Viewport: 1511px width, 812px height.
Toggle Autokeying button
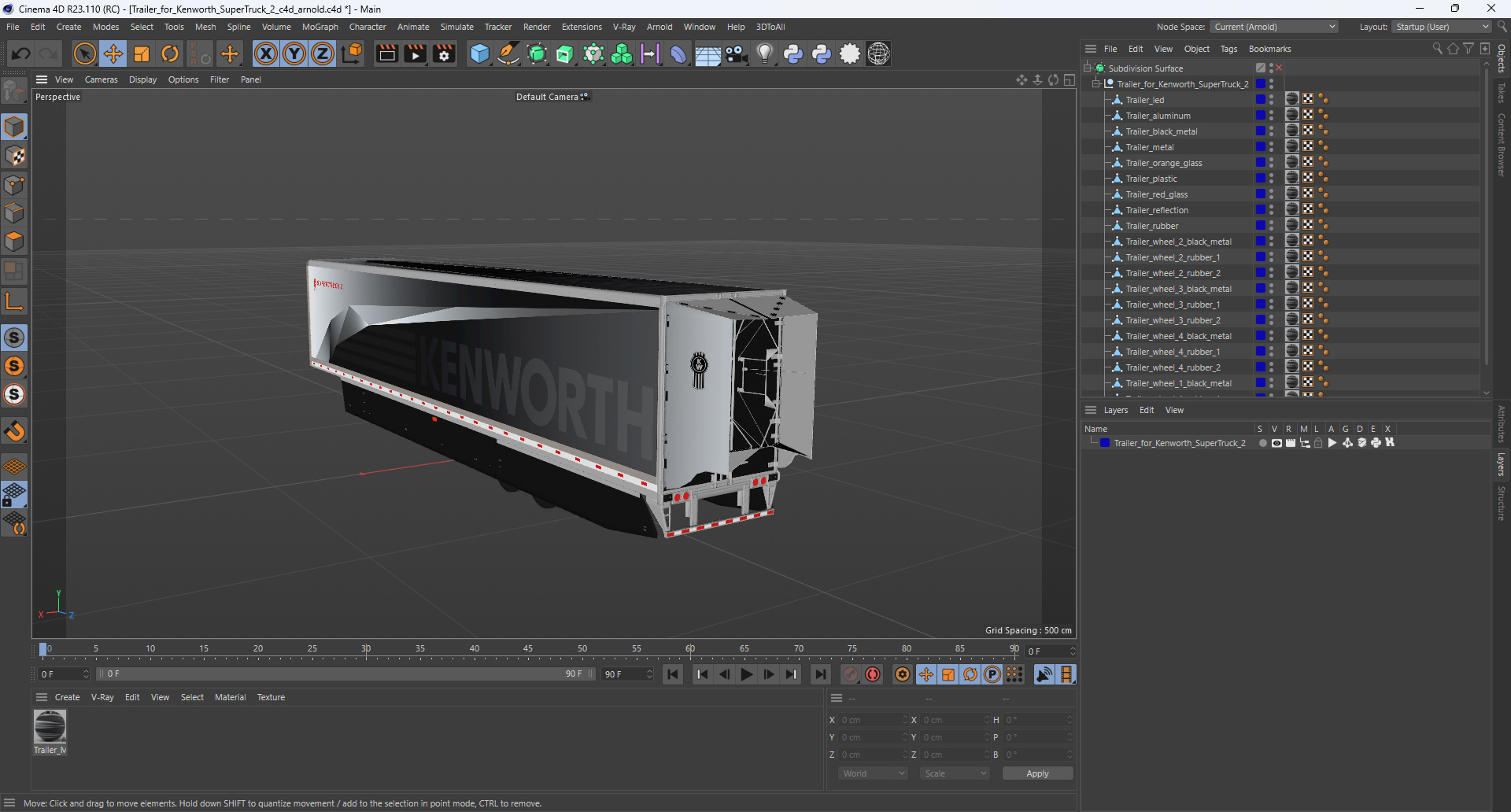click(x=873, y=674)
